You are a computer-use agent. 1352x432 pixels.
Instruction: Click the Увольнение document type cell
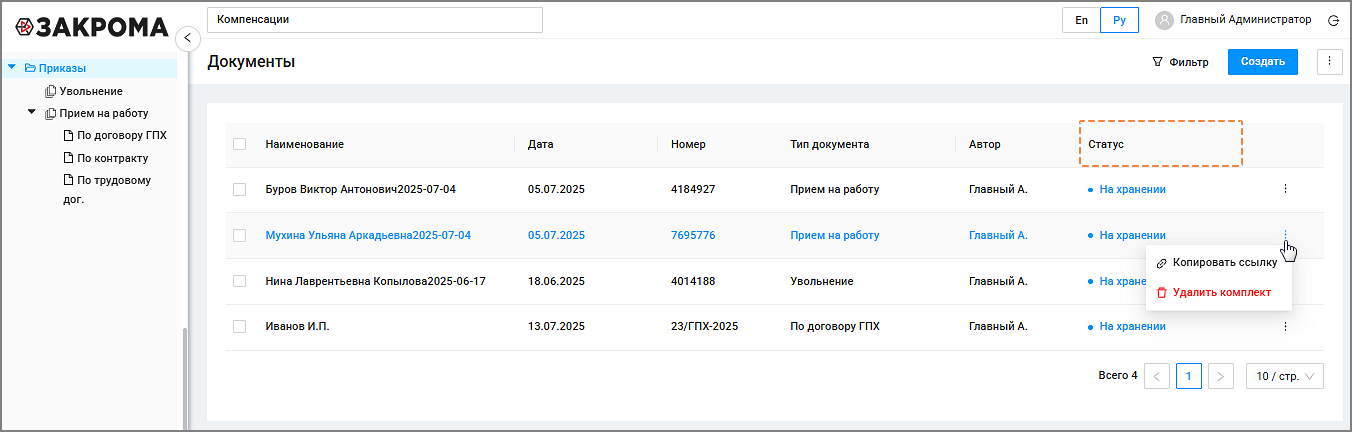821,281
